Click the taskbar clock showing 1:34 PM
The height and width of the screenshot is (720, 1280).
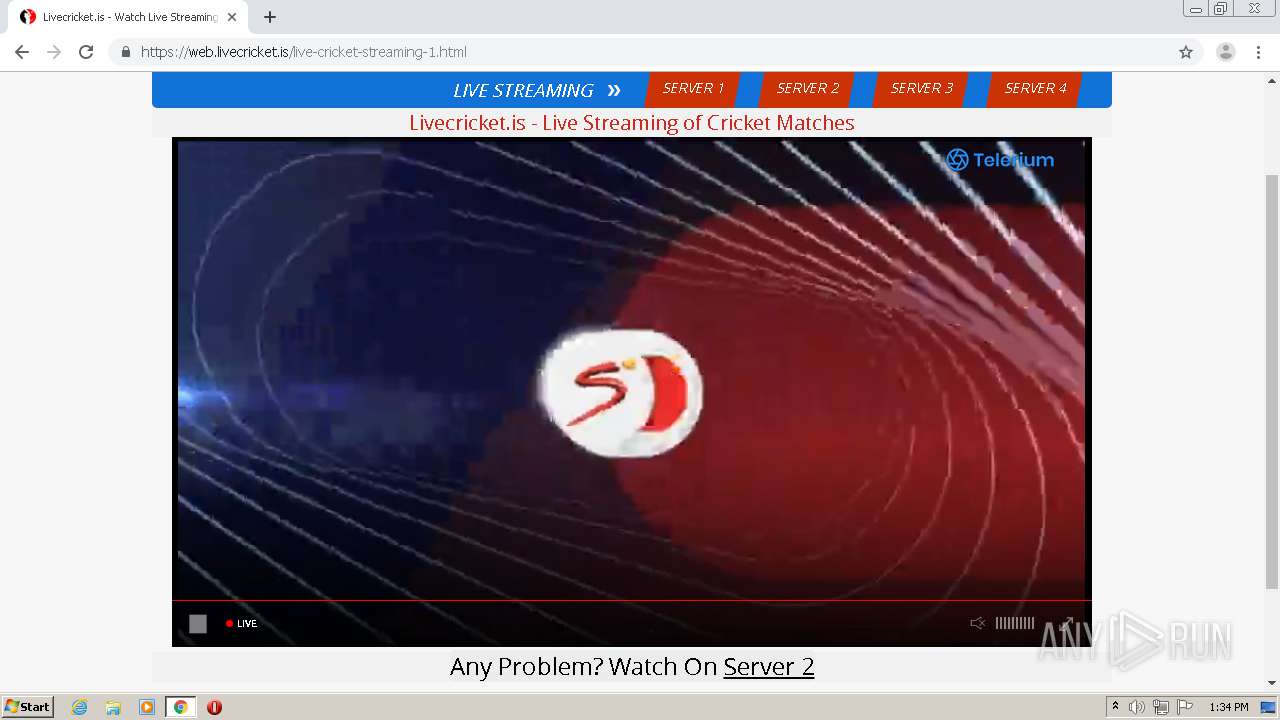(x=1229, y=707)
